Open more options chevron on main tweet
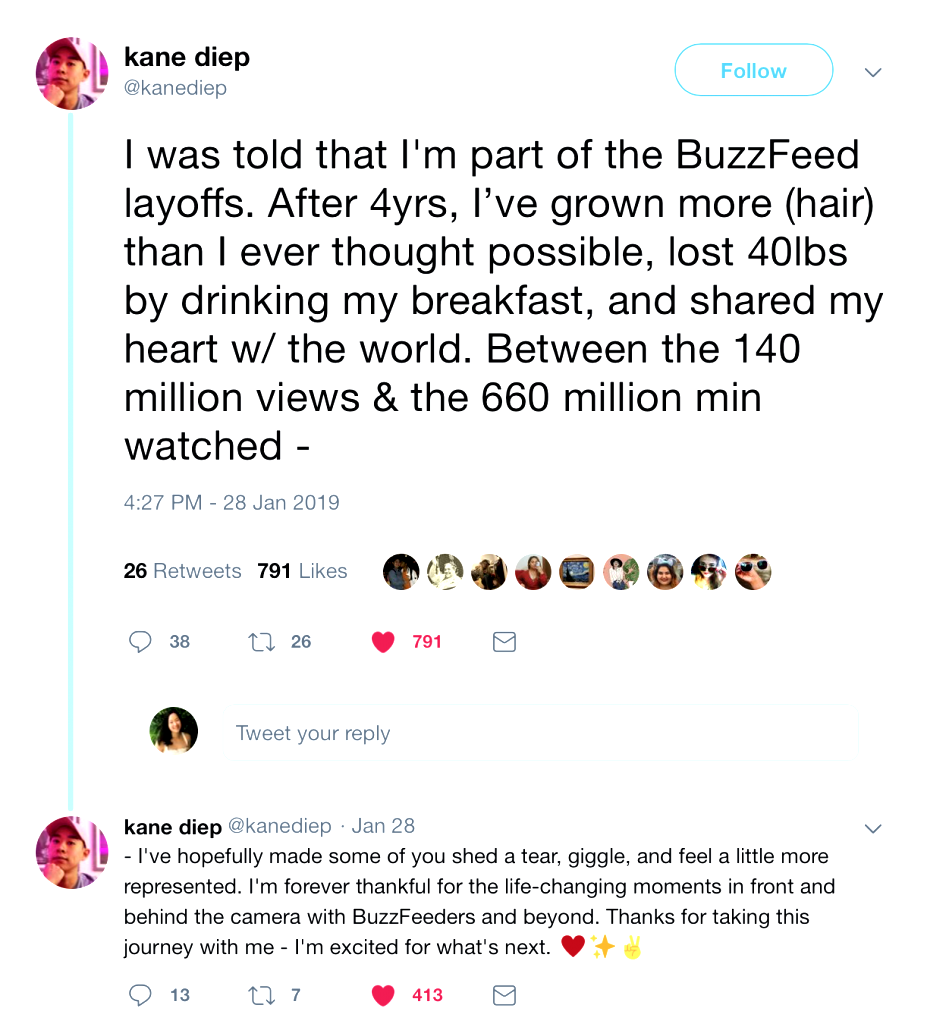Viewport: 927px width, 1024px height. coord(872,72)
